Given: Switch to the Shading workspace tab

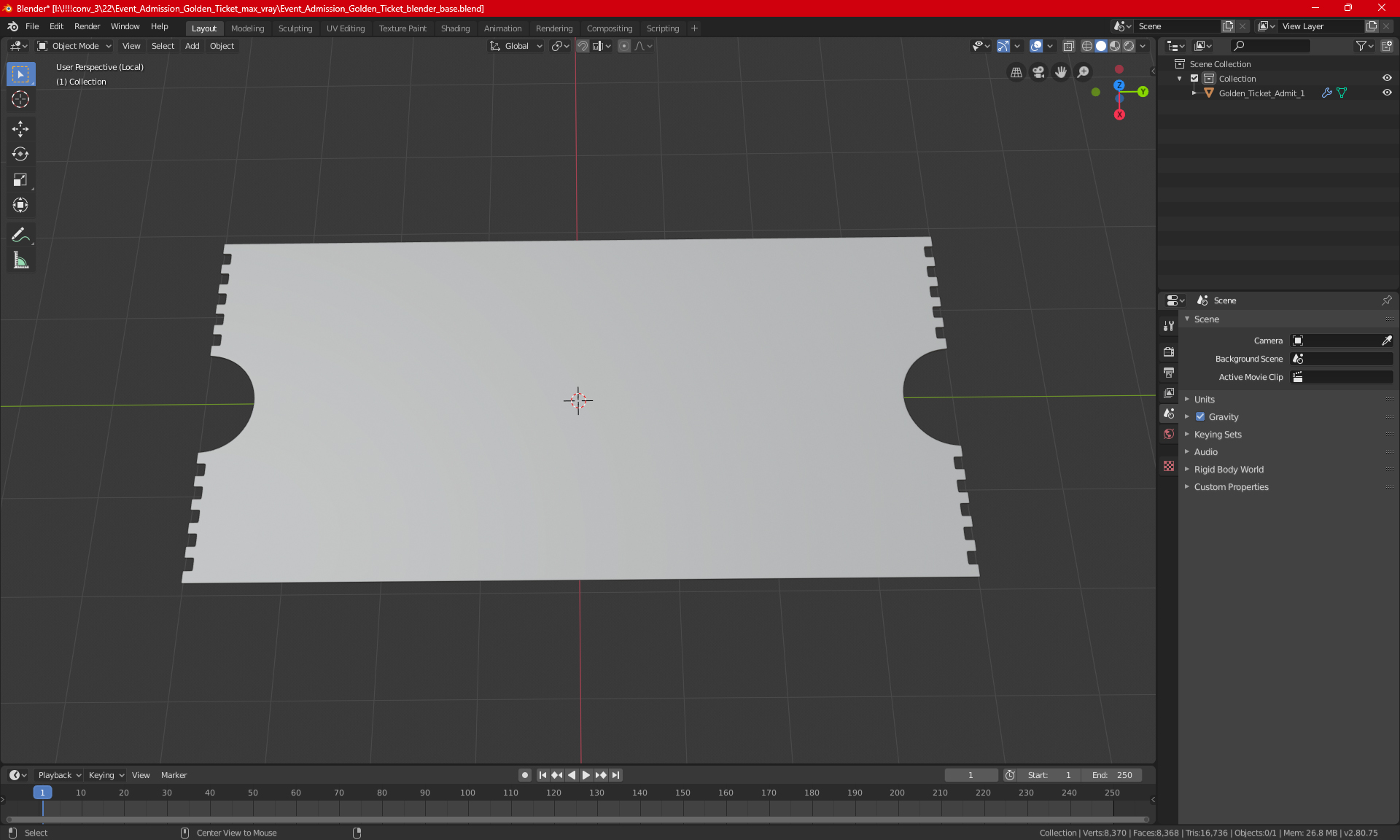Looking at the screenshot, I should (455, 28).
